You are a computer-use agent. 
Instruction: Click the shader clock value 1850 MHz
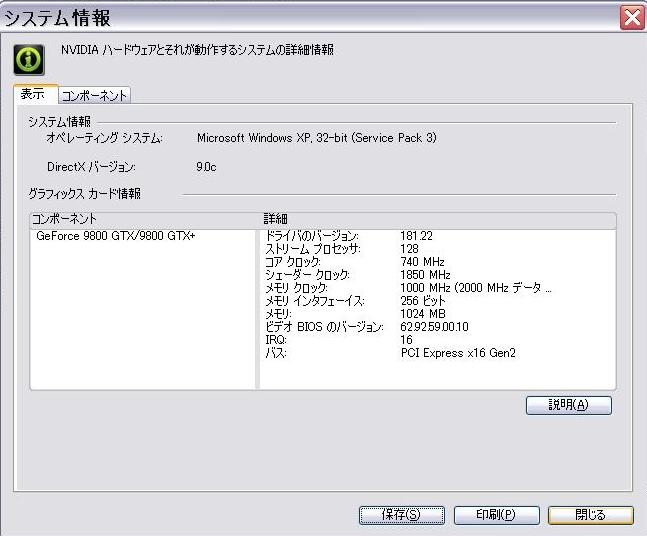tap(425, 275)
